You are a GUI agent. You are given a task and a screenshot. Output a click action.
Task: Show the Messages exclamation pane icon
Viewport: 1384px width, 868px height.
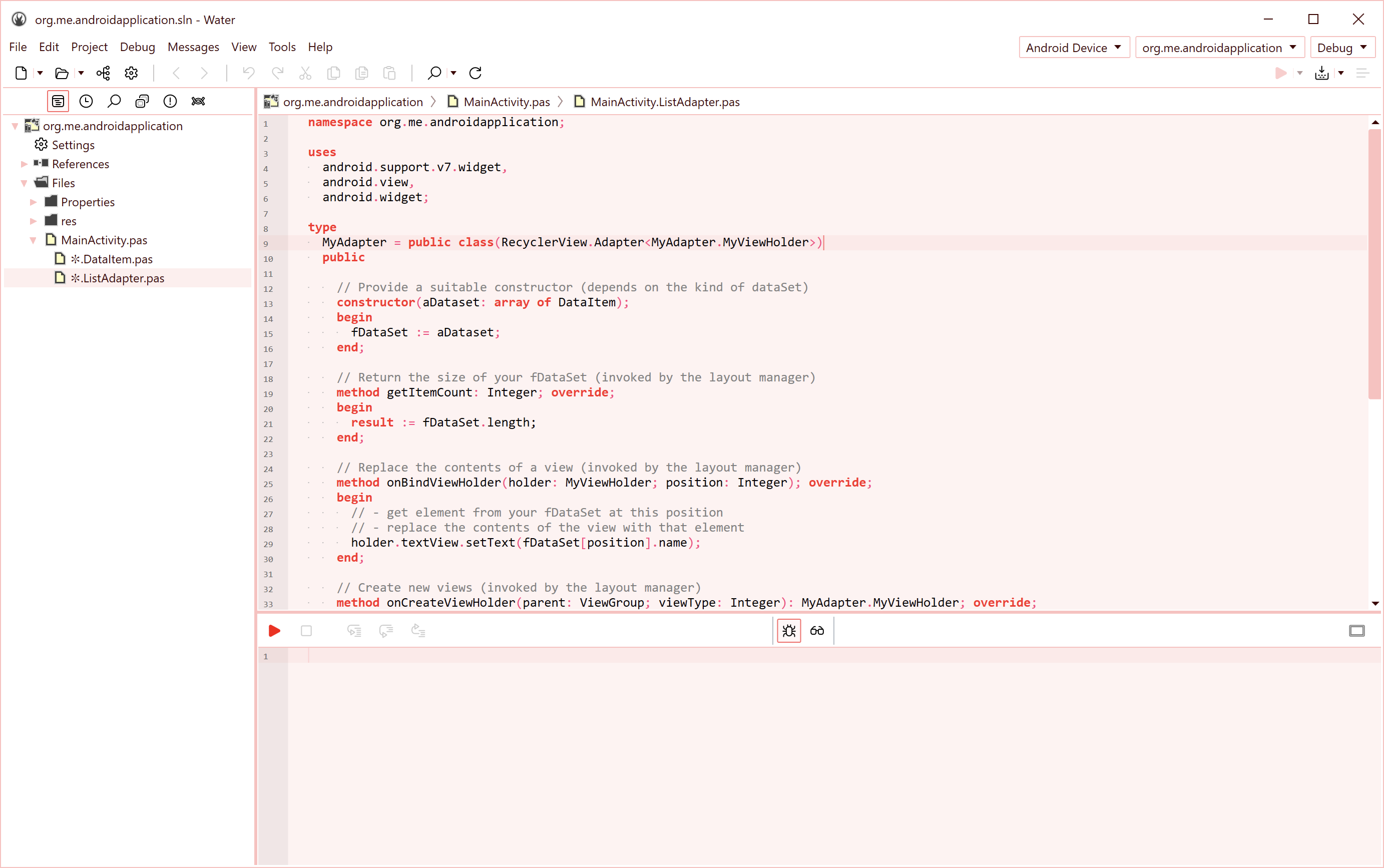coord(170,102)
